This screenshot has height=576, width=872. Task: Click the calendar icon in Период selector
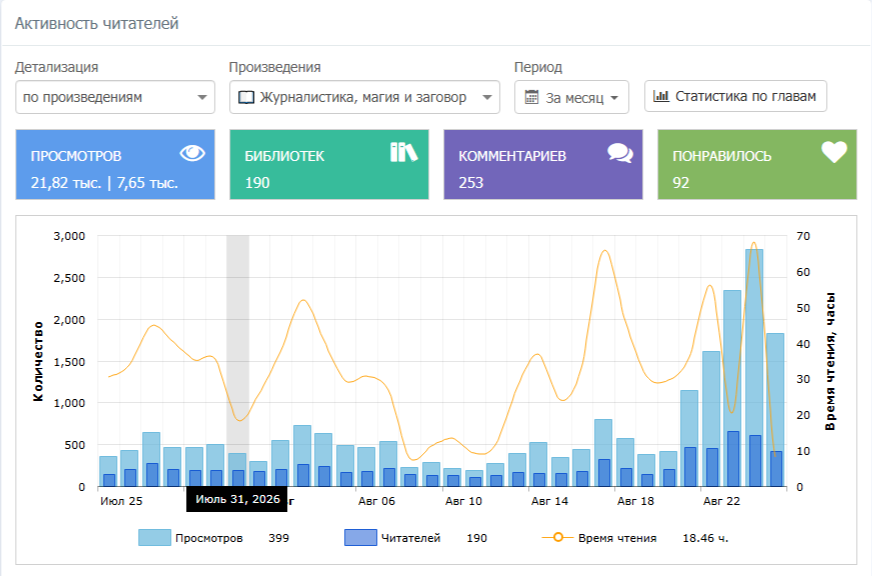pyautogui.click(x=532, y=97)
